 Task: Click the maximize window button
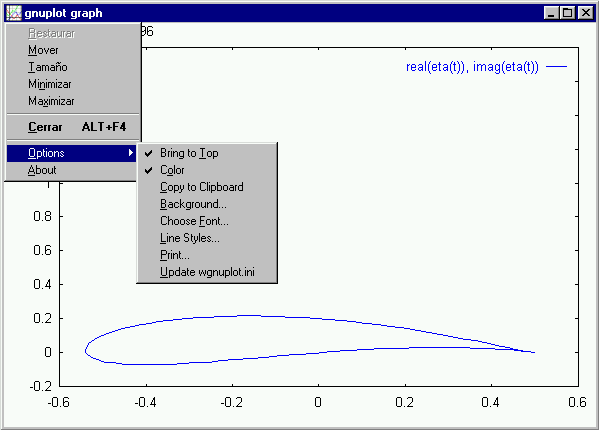coord(568,13)
